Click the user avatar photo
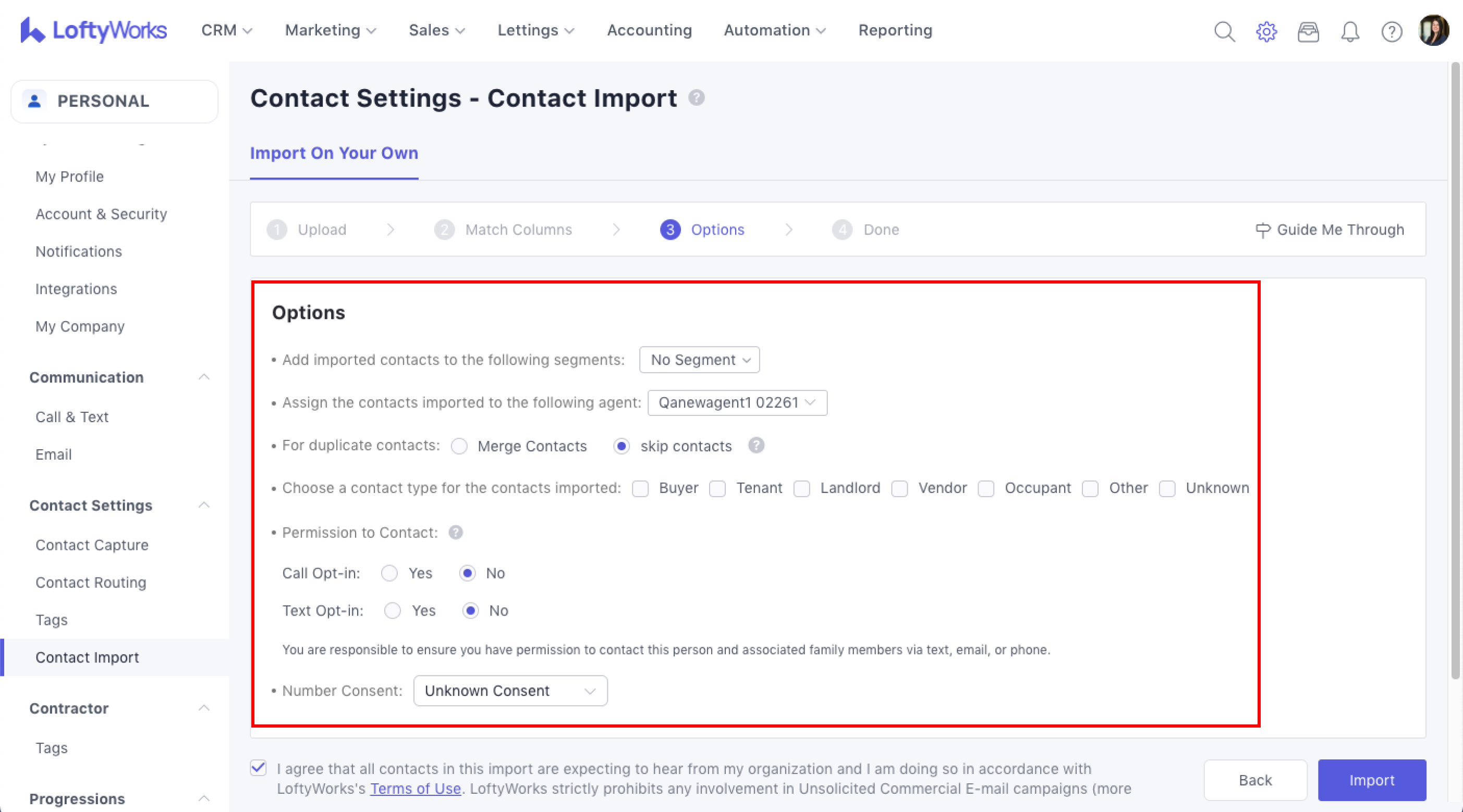The height and width of the screenshot is (812, 1463). tap(1433, 30)
